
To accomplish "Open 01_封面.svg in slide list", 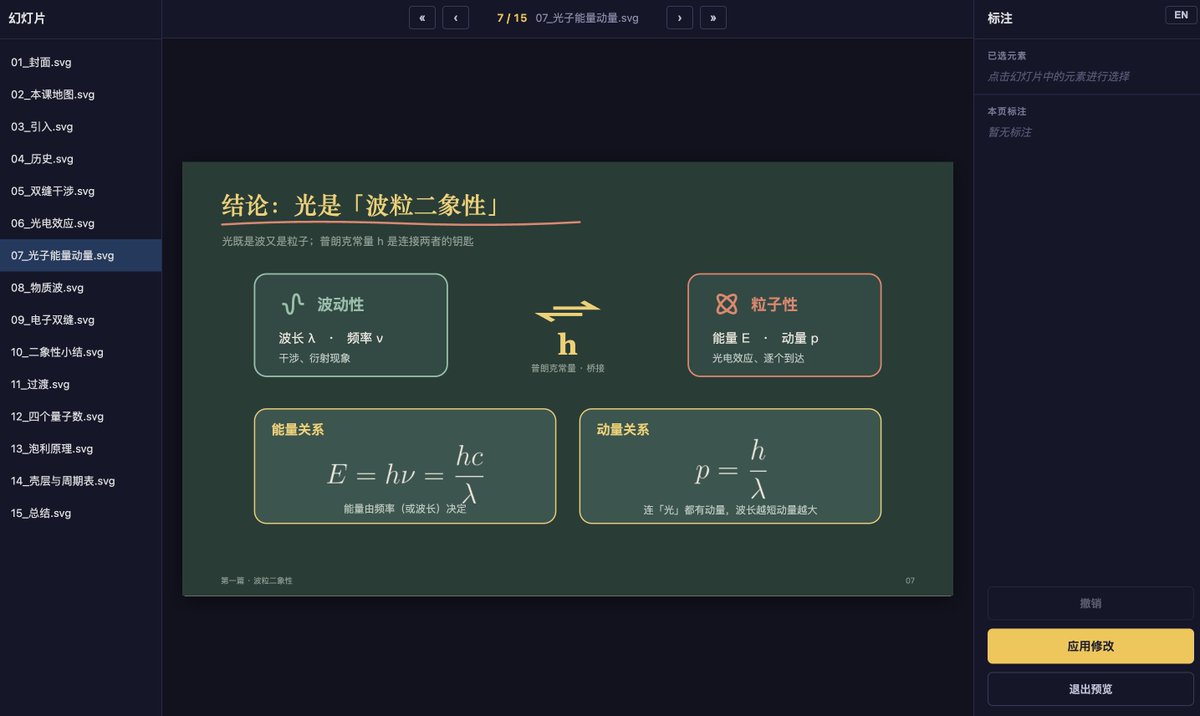I will [x=81, y=62].
